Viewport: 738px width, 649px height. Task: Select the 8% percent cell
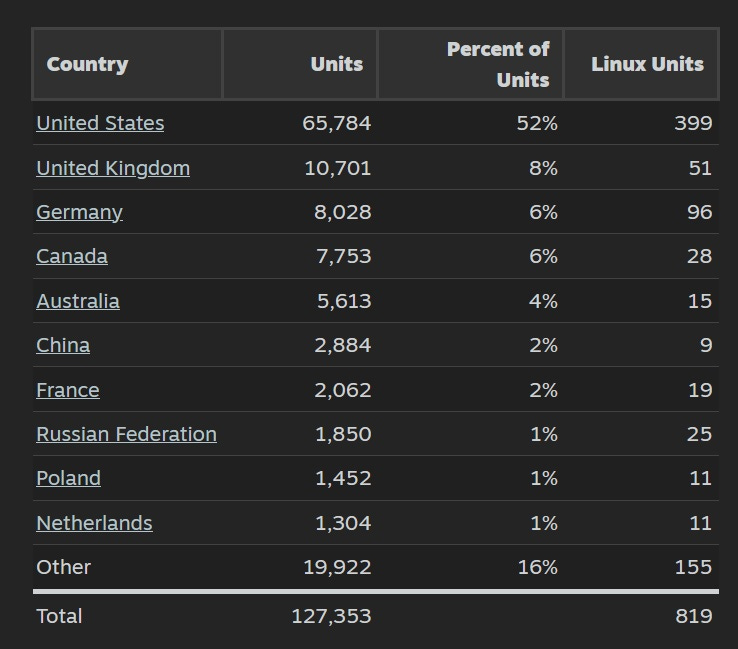click(543, 168)
